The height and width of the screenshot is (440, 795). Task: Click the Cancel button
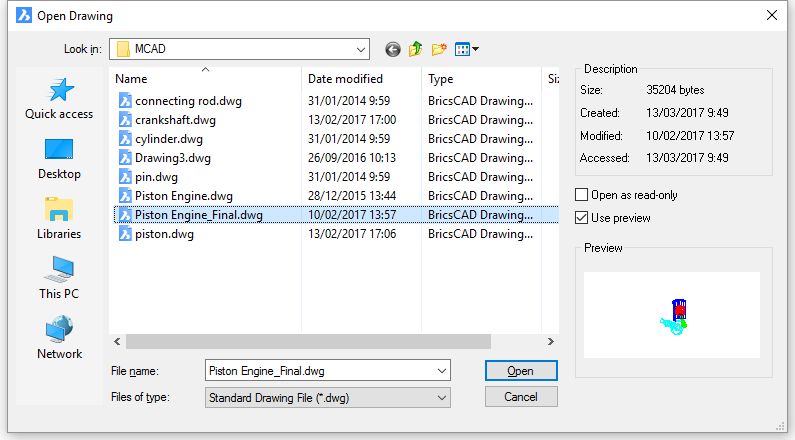tap(521, 397)
